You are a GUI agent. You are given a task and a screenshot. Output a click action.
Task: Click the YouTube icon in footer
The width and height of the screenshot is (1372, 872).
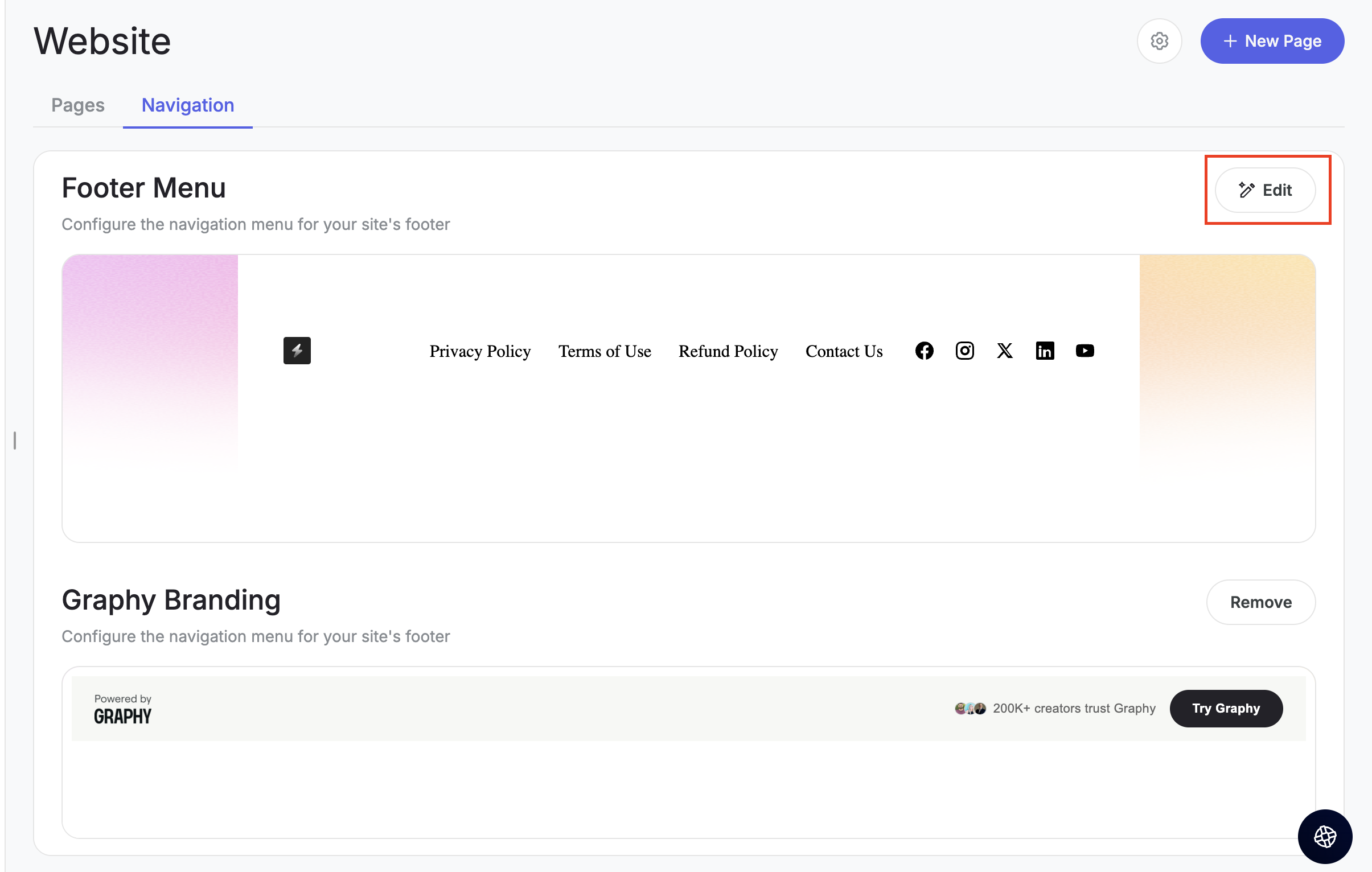(x=1085, y=351)
